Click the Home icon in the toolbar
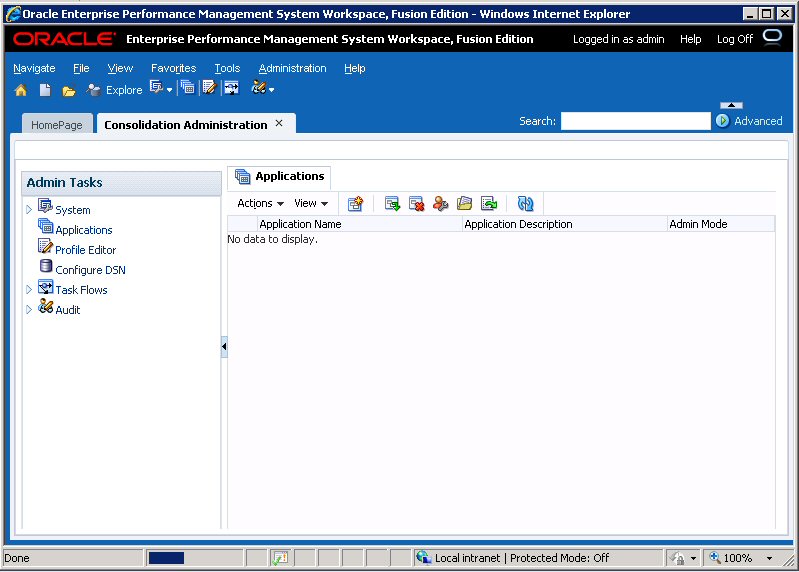Viewport: 799px width, 572px height. (x=21, y=90)
